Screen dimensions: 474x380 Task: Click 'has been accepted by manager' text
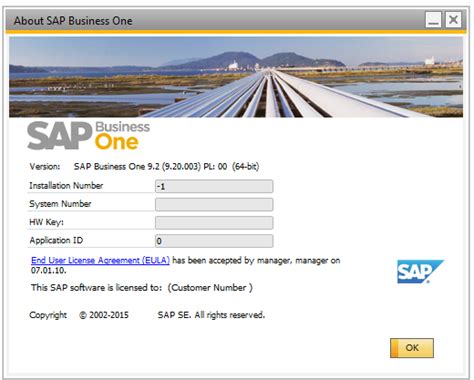point(231,260)
